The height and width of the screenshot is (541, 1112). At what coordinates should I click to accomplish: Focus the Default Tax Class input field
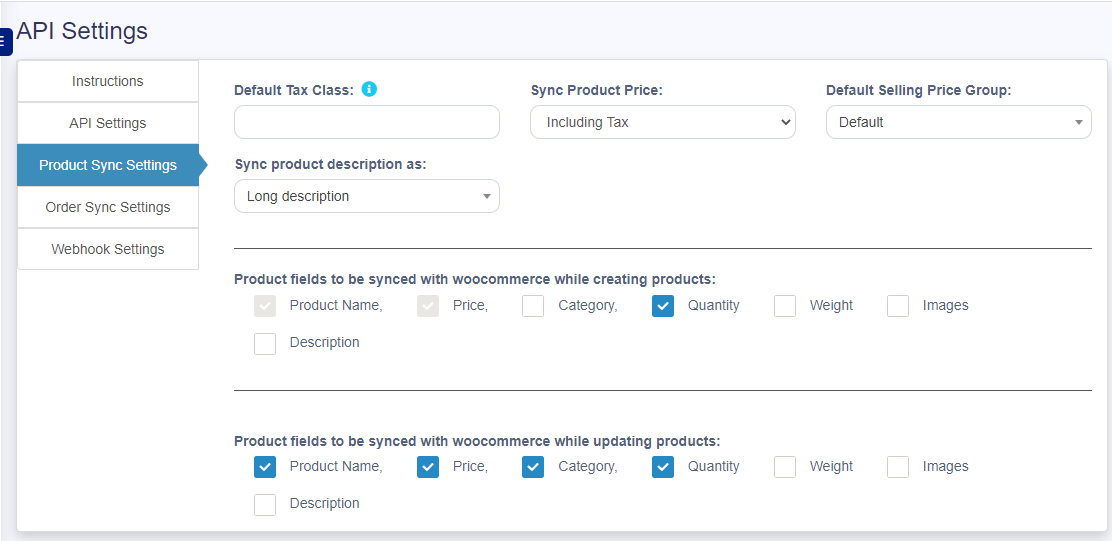pos(367,122)
